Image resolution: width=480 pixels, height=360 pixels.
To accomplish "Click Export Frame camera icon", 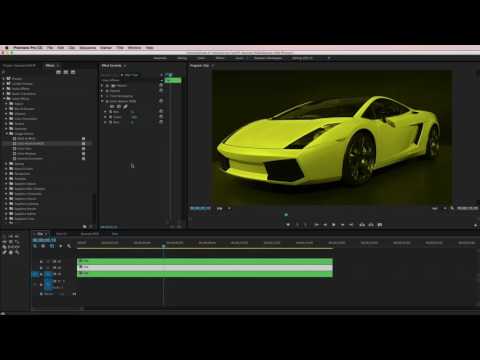I will (x=380, y=225).
